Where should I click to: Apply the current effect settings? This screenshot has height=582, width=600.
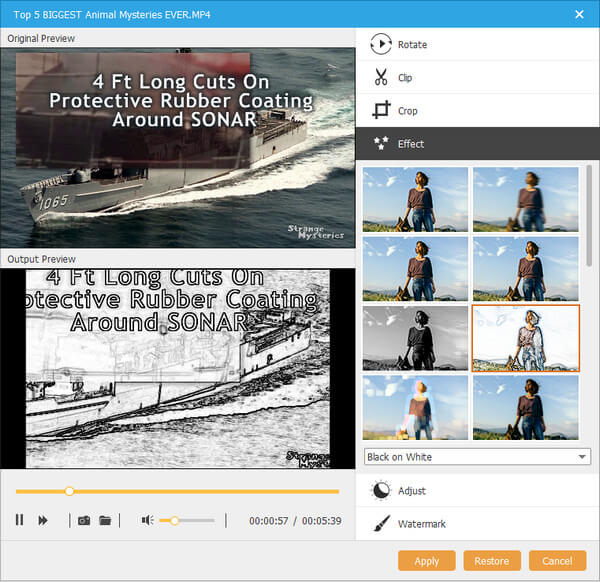tap(426, 561)
